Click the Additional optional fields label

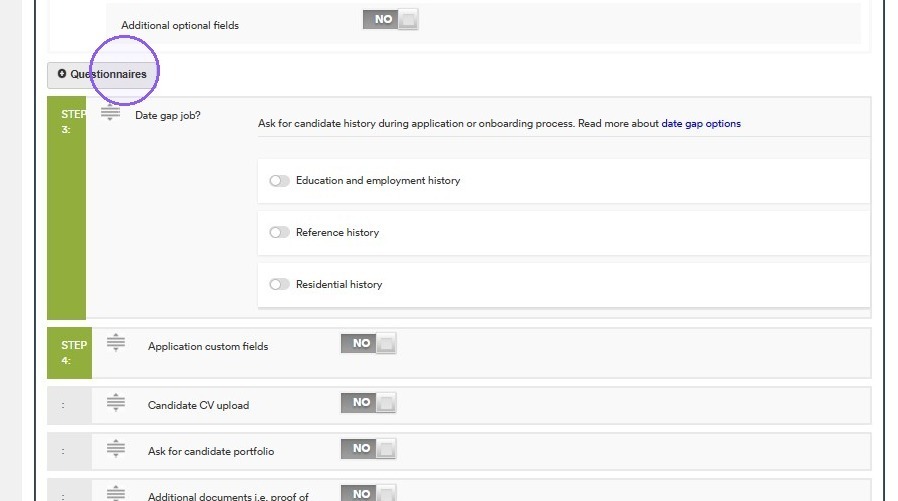coord(180,26)
